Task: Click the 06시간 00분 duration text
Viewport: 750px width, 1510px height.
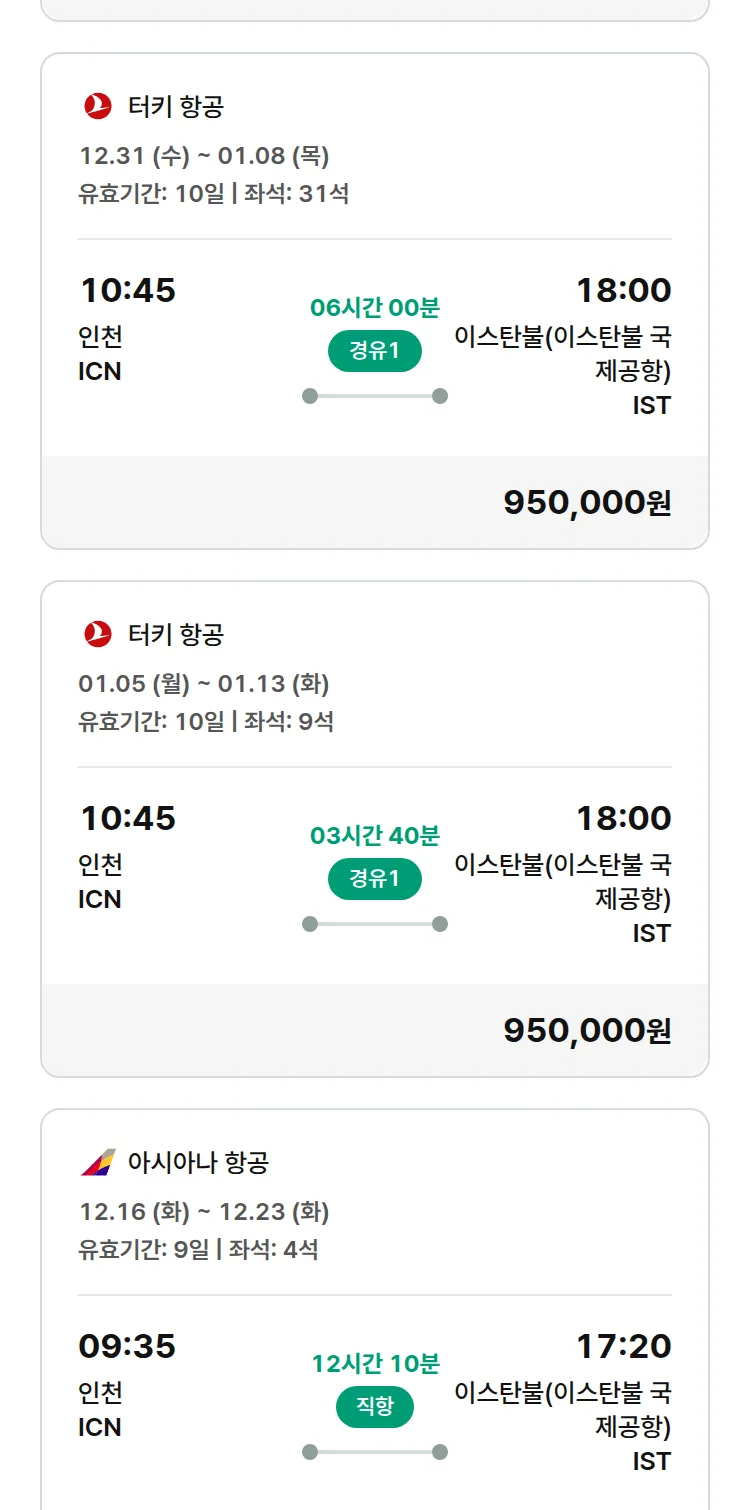Action: coord(375,308)
